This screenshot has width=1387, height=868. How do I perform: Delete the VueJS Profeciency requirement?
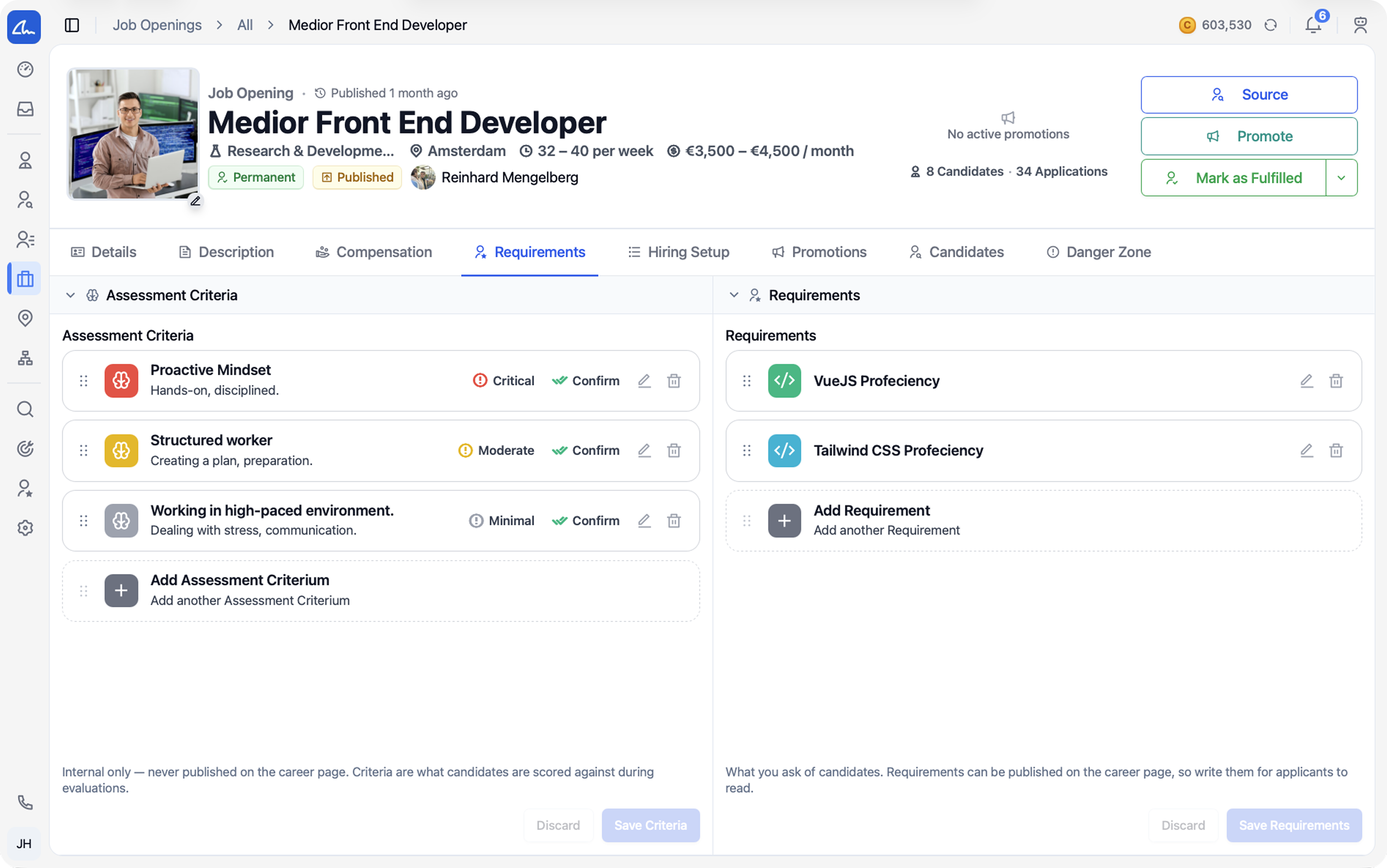tap(1336, 381)
